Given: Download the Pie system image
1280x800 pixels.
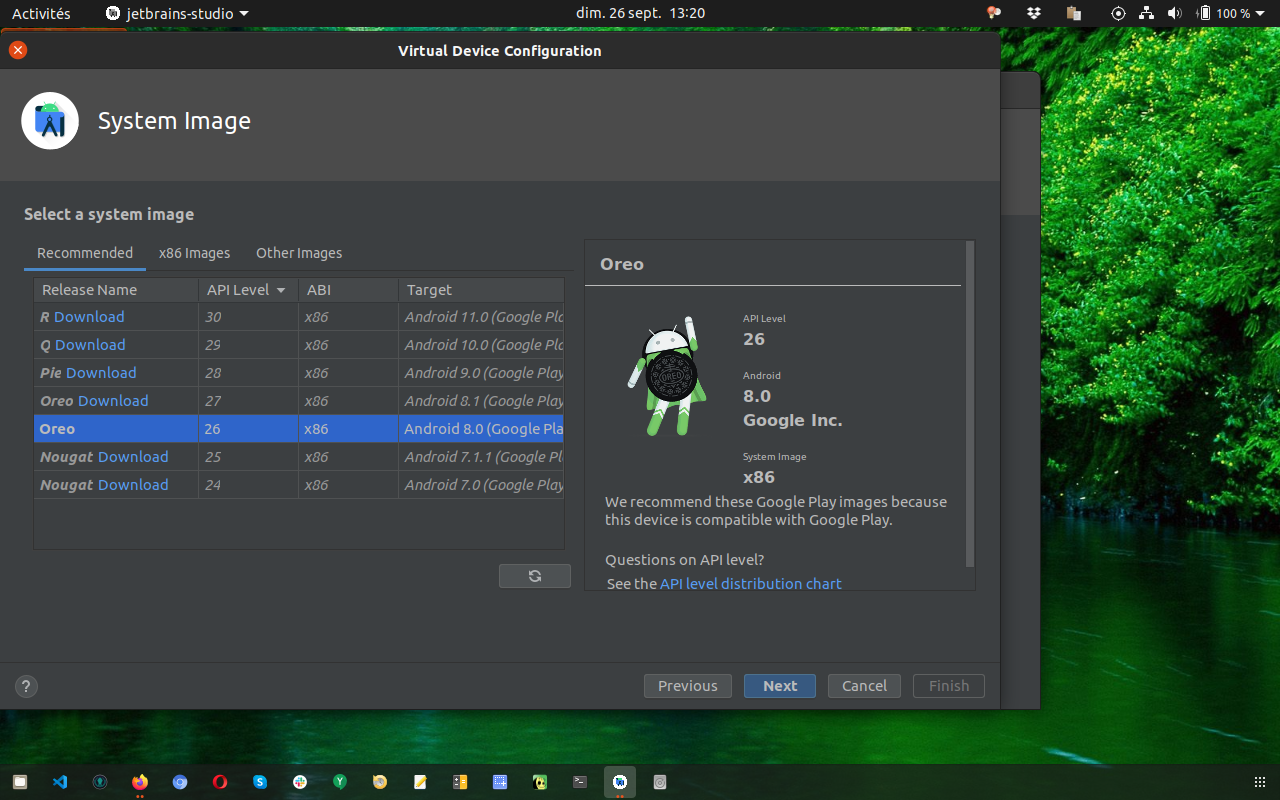Looking at the screenshot, I should coord(101,373).
